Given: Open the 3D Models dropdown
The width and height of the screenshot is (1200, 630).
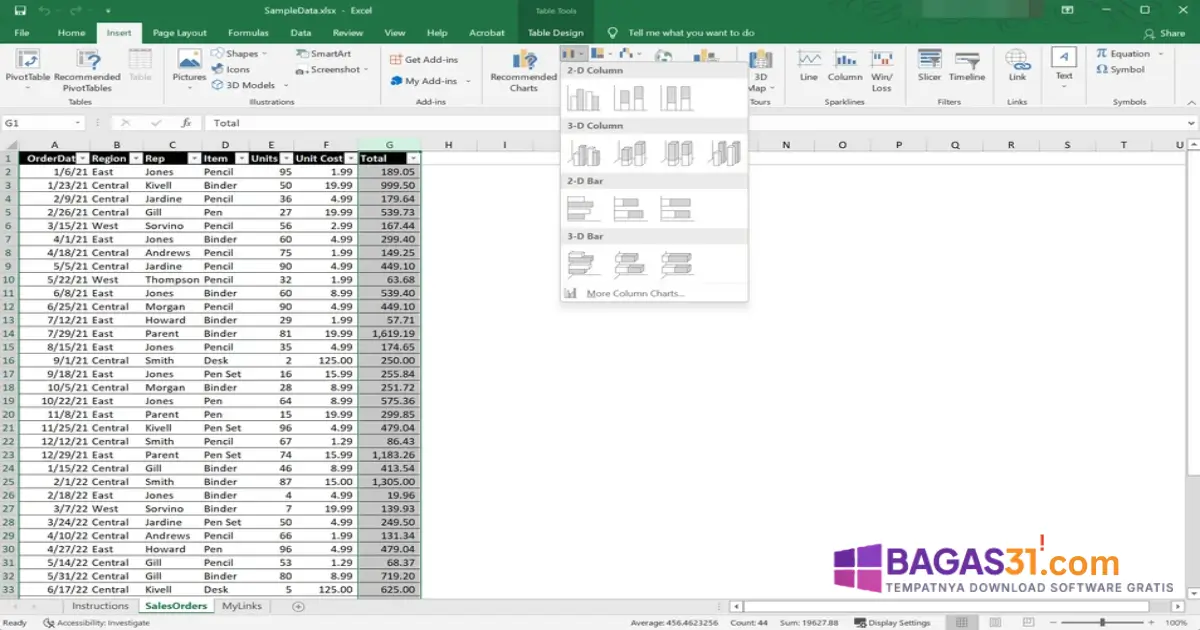Looking at the screenshot, I should pos(250,86).
